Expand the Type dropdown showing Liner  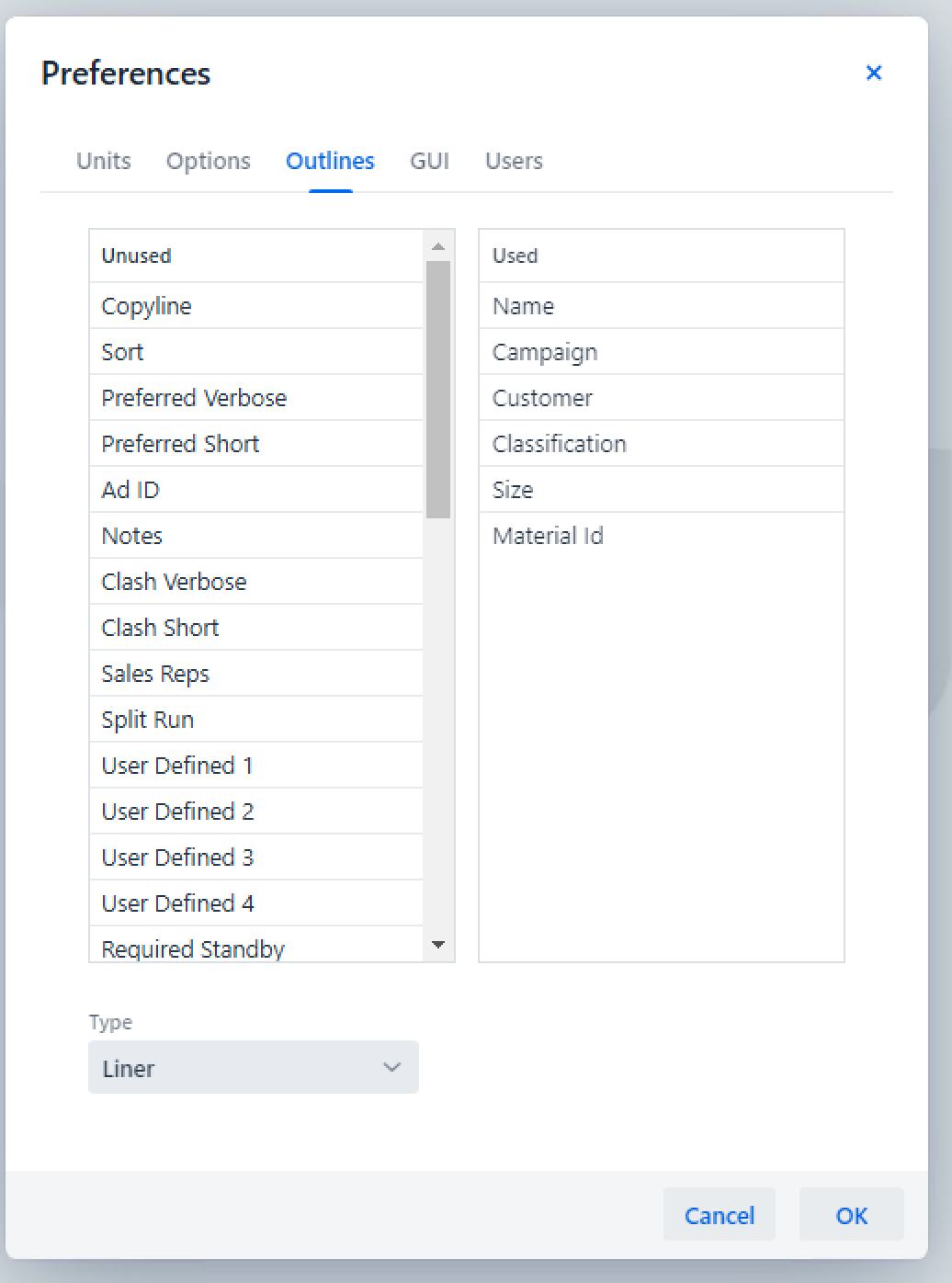pyautogui.click(x=254, y=1067)
